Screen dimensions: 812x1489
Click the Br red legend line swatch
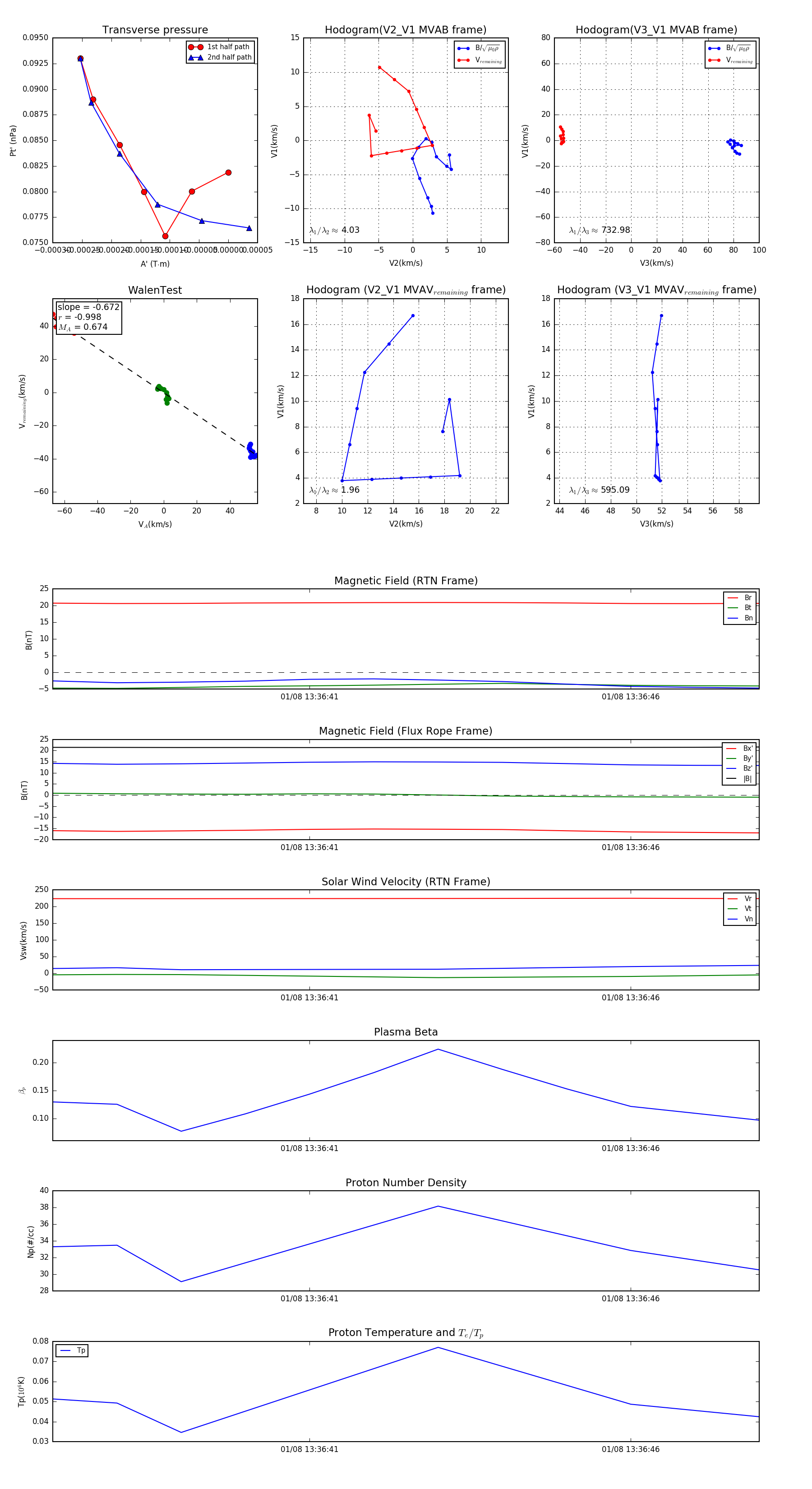(732, 598)
